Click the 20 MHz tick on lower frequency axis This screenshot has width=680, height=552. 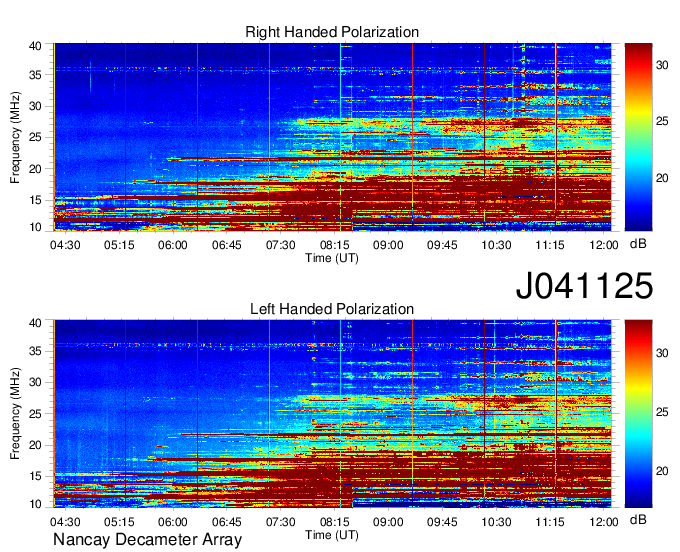pyautogui.click(x=35, y=445)
